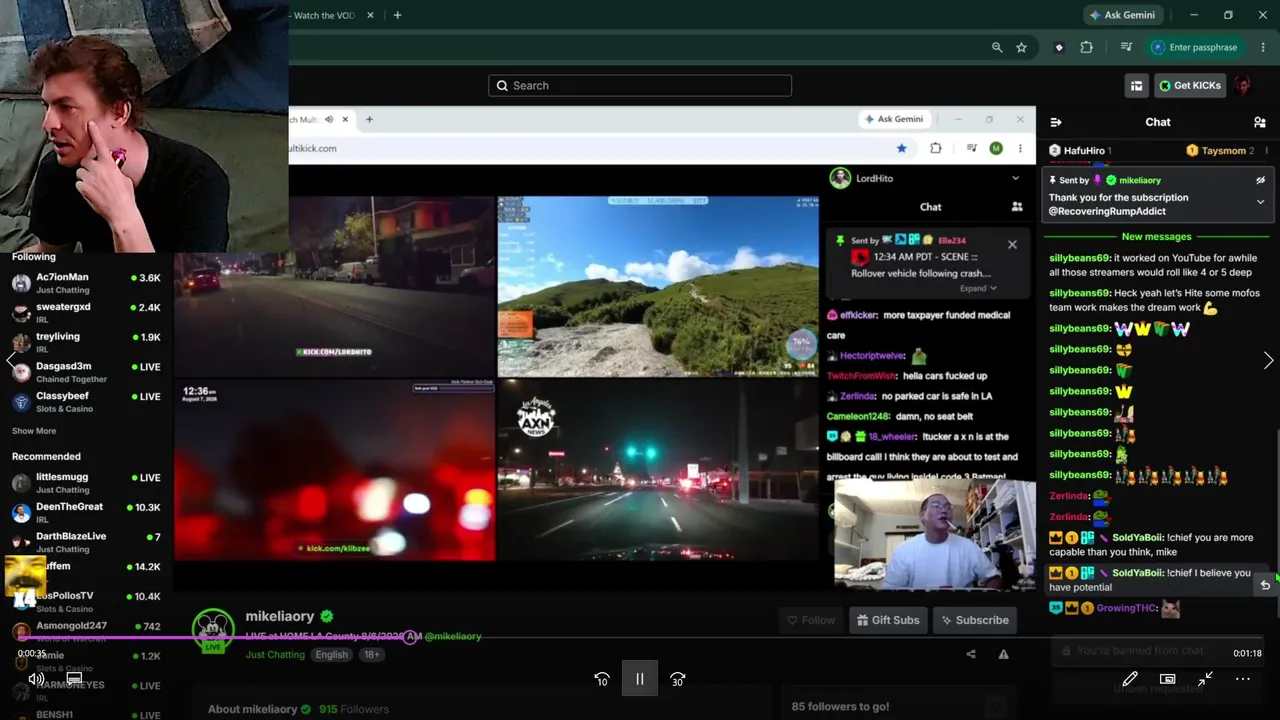The image size is (1280, 720).
Task: Open the green M profile icon in inner browser
Action: coord(996,148)
